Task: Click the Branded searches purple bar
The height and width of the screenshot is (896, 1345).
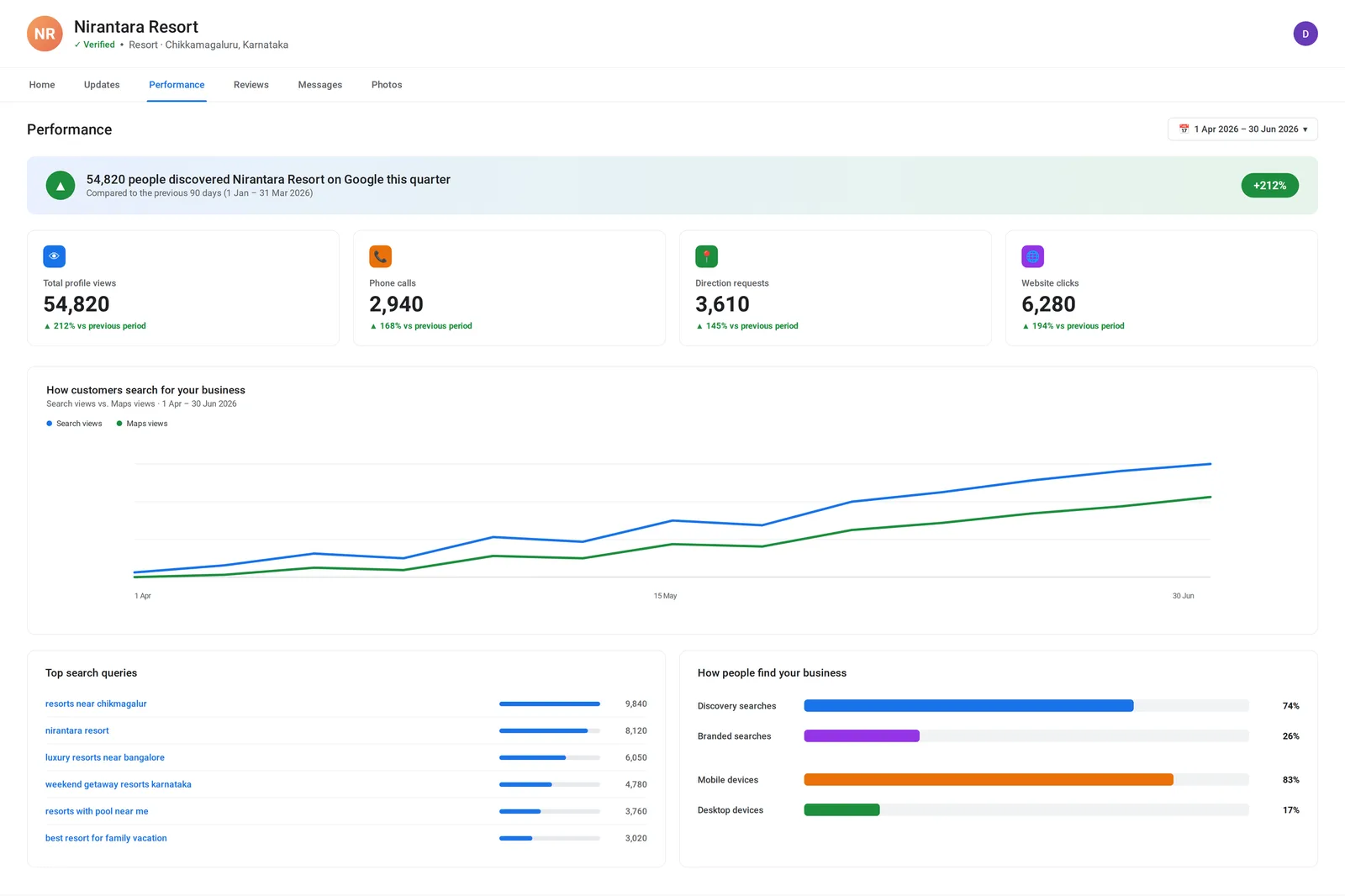Action: click(862, 736)
